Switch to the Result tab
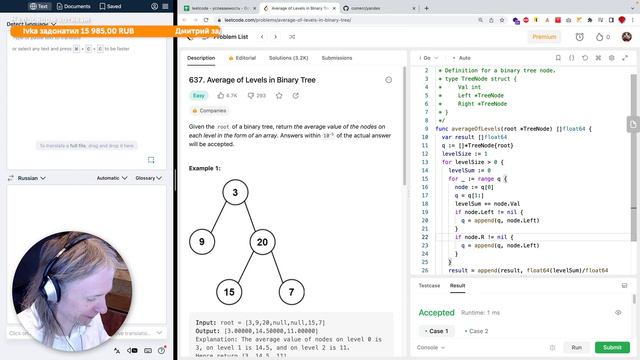This screenshot has height=360, width=640. tap(458, 286)
